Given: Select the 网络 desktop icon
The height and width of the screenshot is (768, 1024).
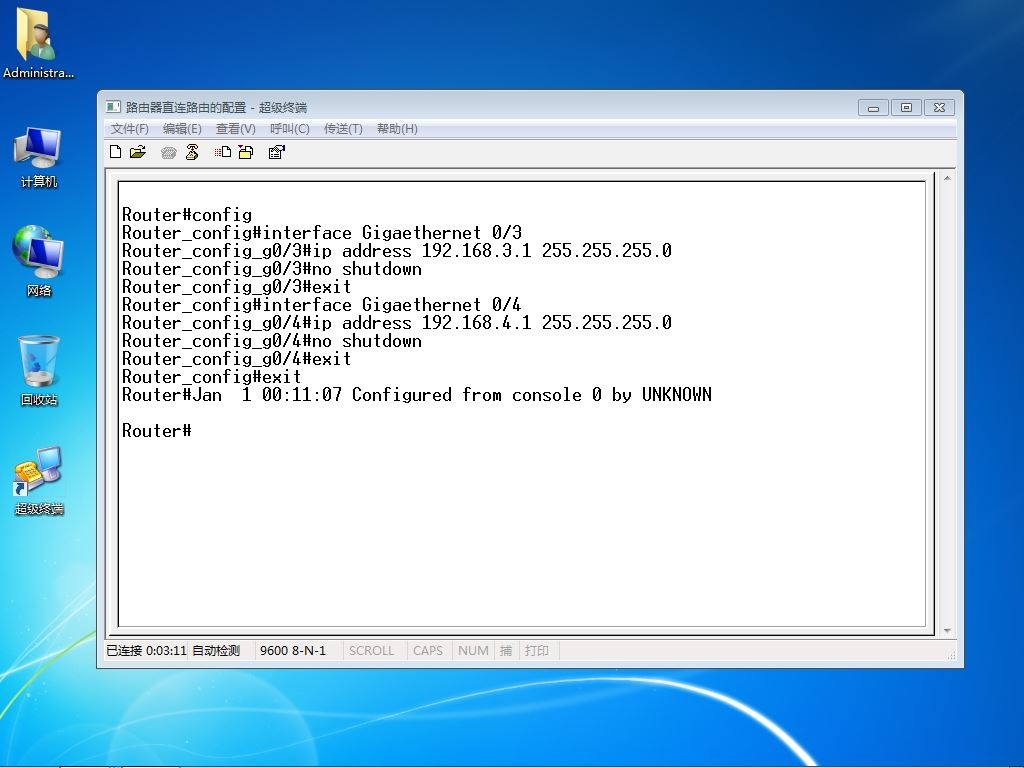Looking at the screenshot, I should (x=38, y=261).
